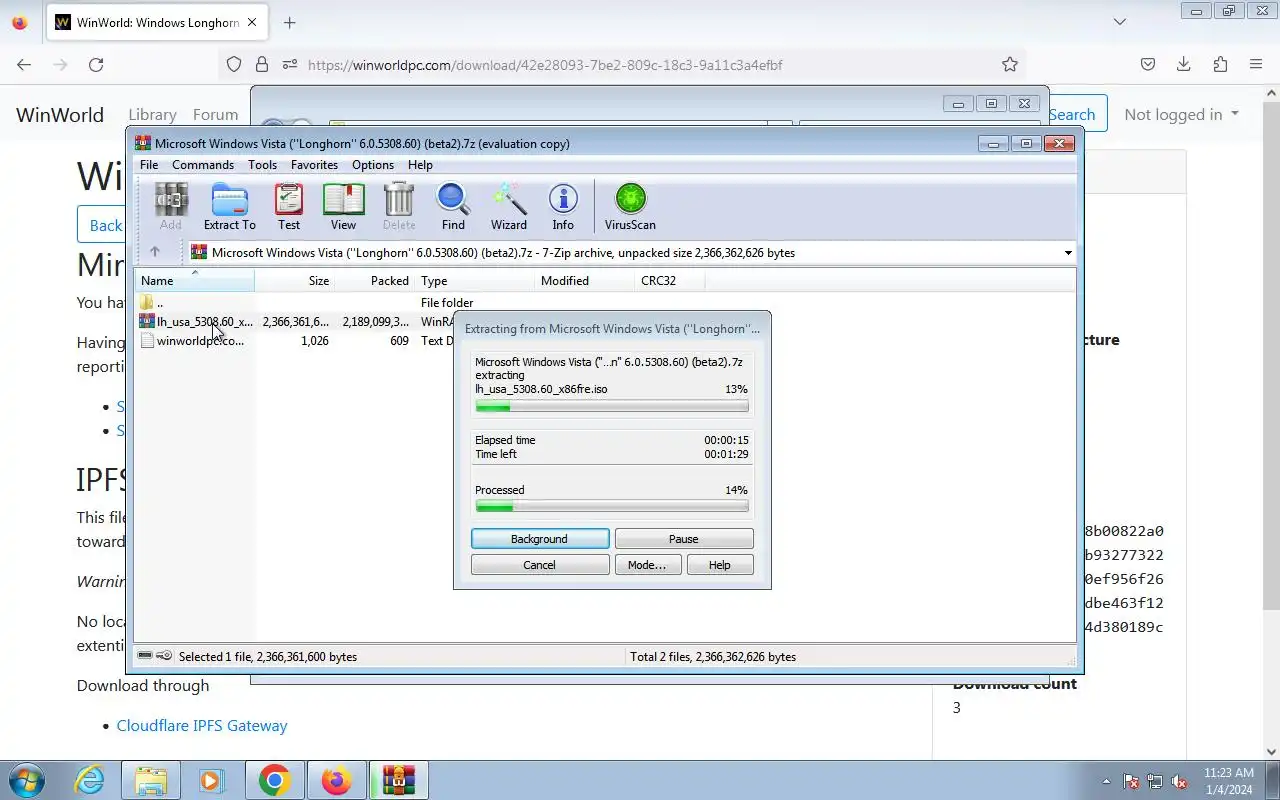Click the Processed total progress bar
This screenshot has height=800, width=1280.
click(x=612, y=507)
